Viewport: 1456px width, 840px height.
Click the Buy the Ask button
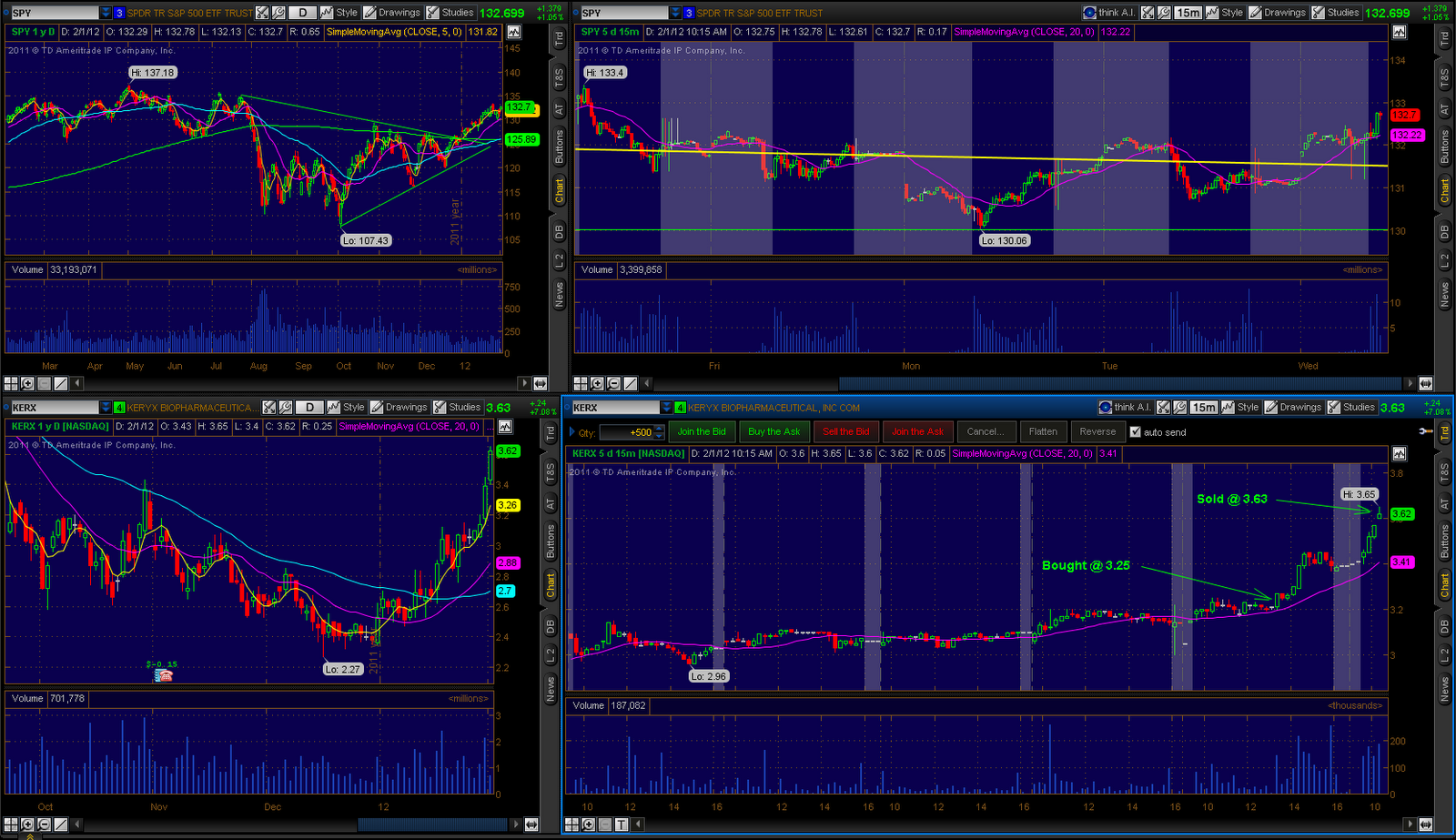[773, 431]
